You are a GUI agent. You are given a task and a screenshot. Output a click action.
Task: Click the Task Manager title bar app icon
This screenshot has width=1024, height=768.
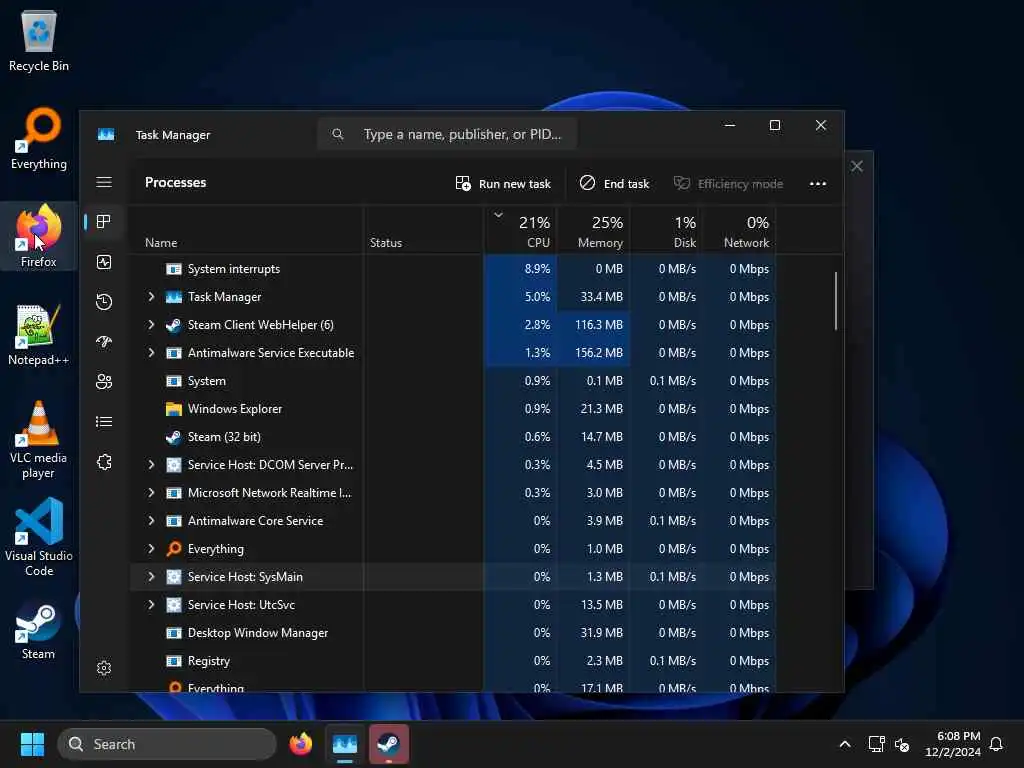coord(106,135)
